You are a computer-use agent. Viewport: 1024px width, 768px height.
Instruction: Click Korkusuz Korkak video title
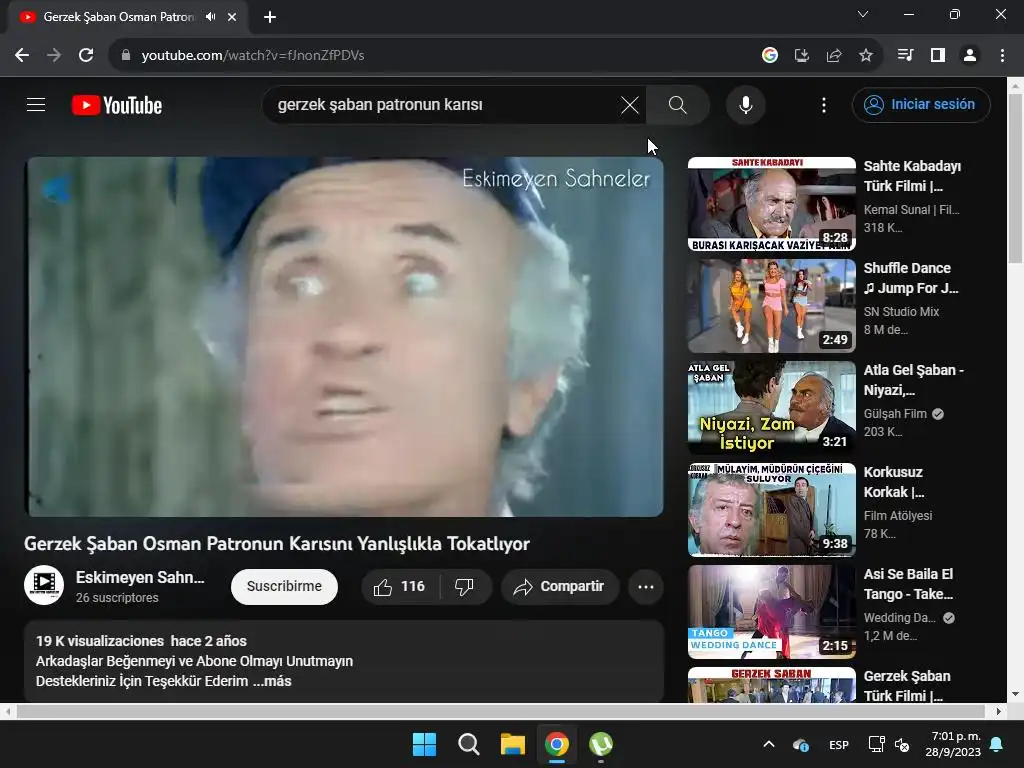tap(894, 481)
